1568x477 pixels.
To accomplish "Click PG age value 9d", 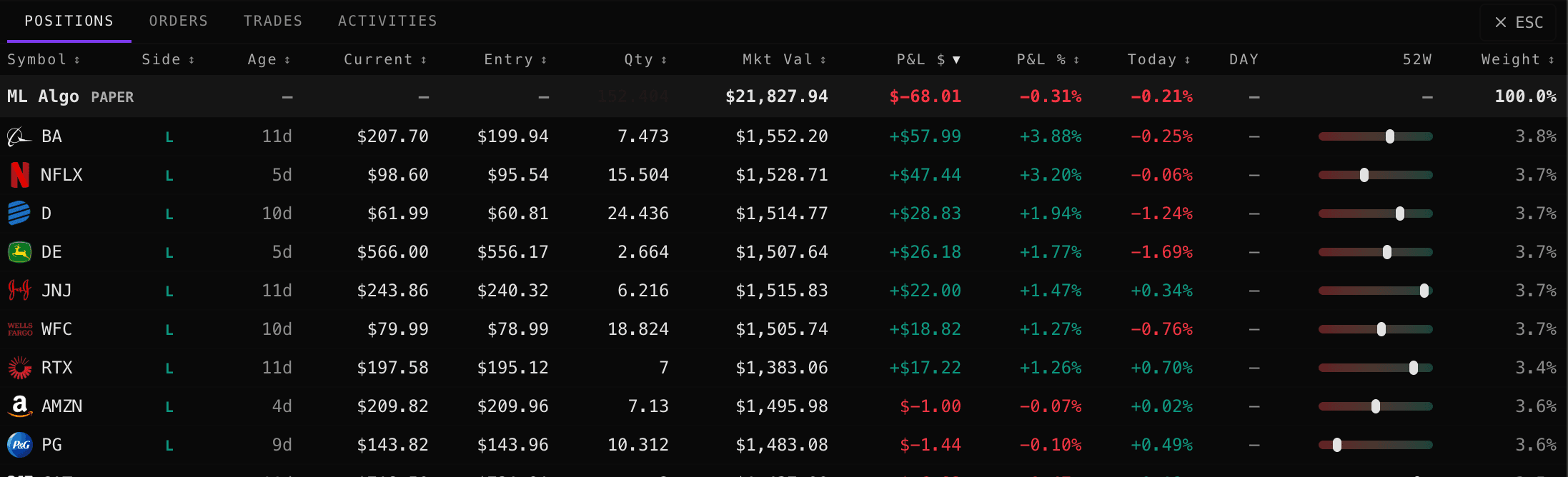I will 282,445.
